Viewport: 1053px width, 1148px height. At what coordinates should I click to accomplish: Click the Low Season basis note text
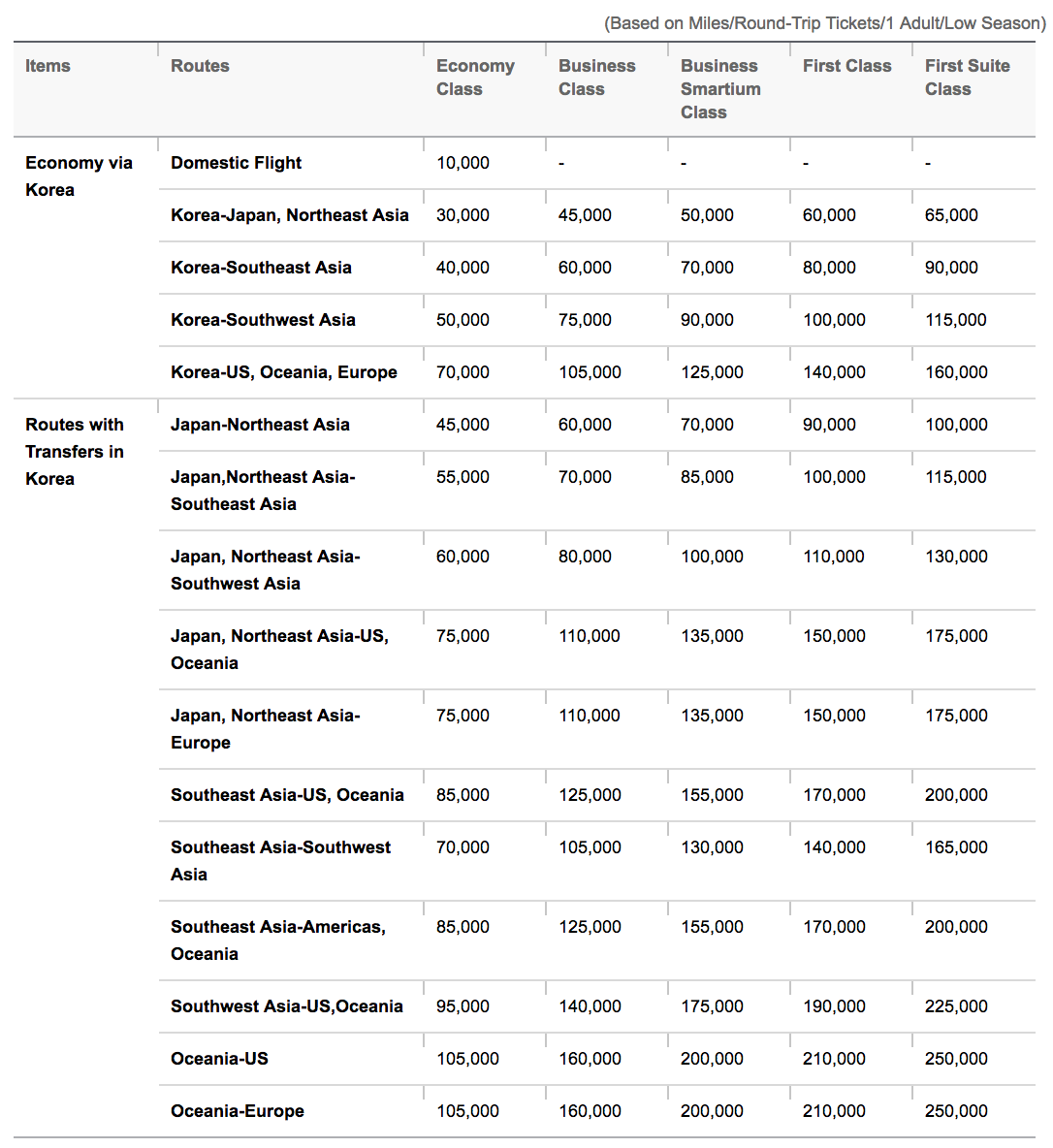(x=824, y=23)
